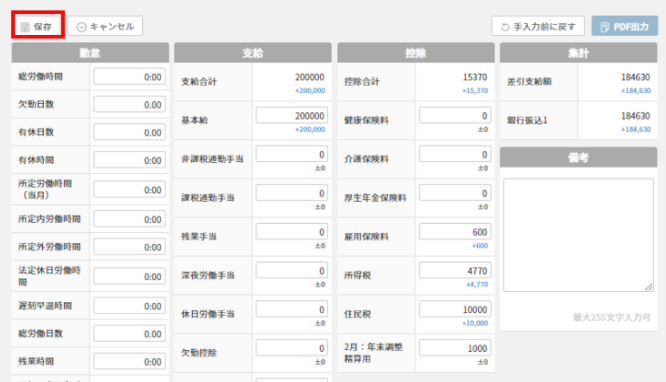Viewport: 666px width, 382px height.
Task: Select the 所得税 amount field
Action: 455,271
